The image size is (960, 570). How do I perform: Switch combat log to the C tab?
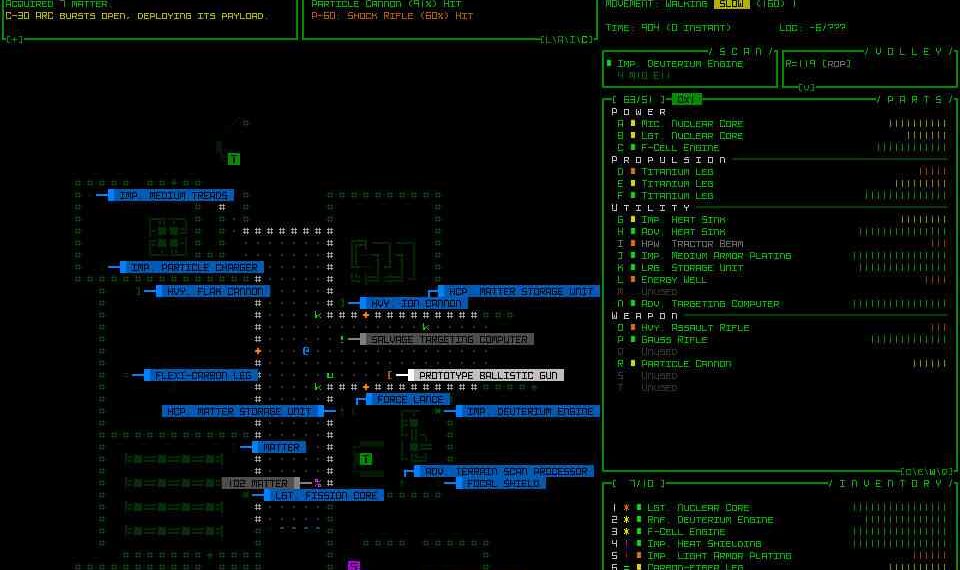pyautogui.click(x=586, y=40)
